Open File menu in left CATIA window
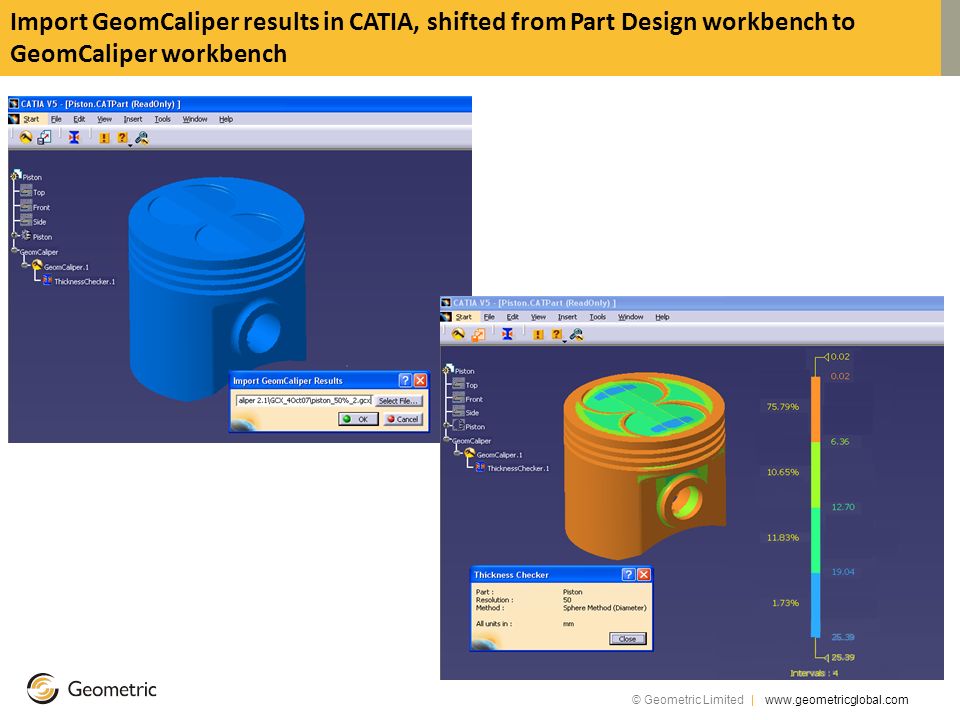The width and height of the screenshot is (960, 720). pyautogui.click(x=56, y=119)
